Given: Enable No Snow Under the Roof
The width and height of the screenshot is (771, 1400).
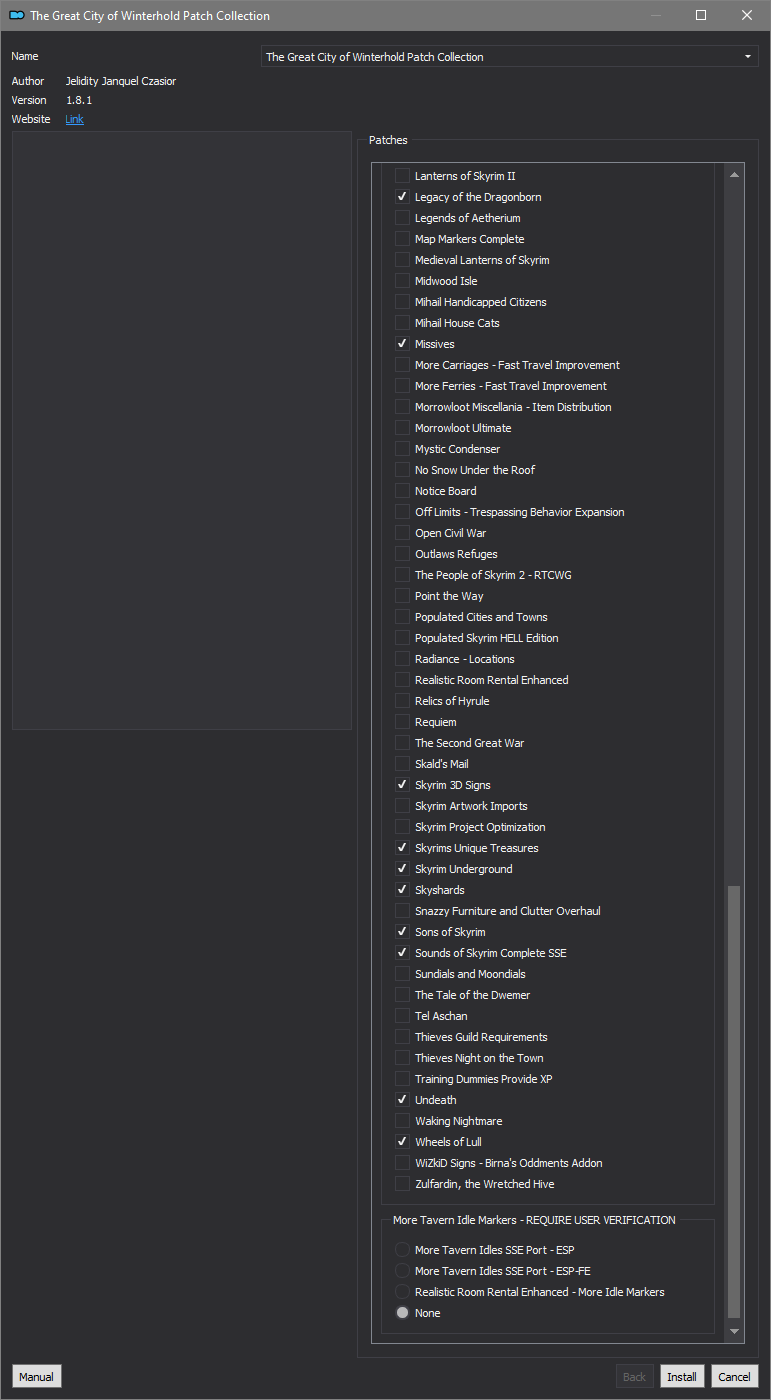Looking at the screenshot, I should point(402,470).
